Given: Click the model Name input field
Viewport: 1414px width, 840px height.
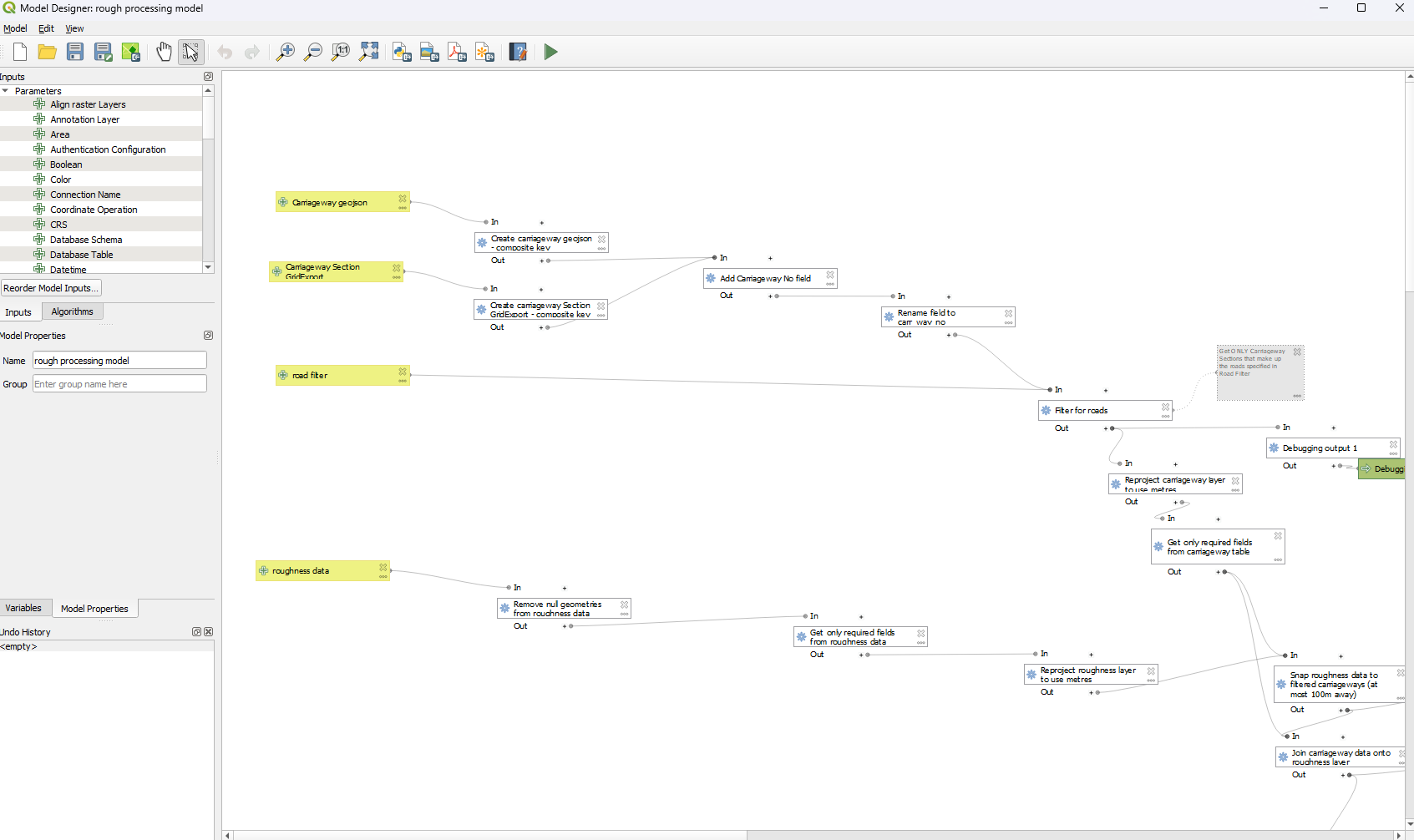Looking at the screenshot, I should click(119, 361).
